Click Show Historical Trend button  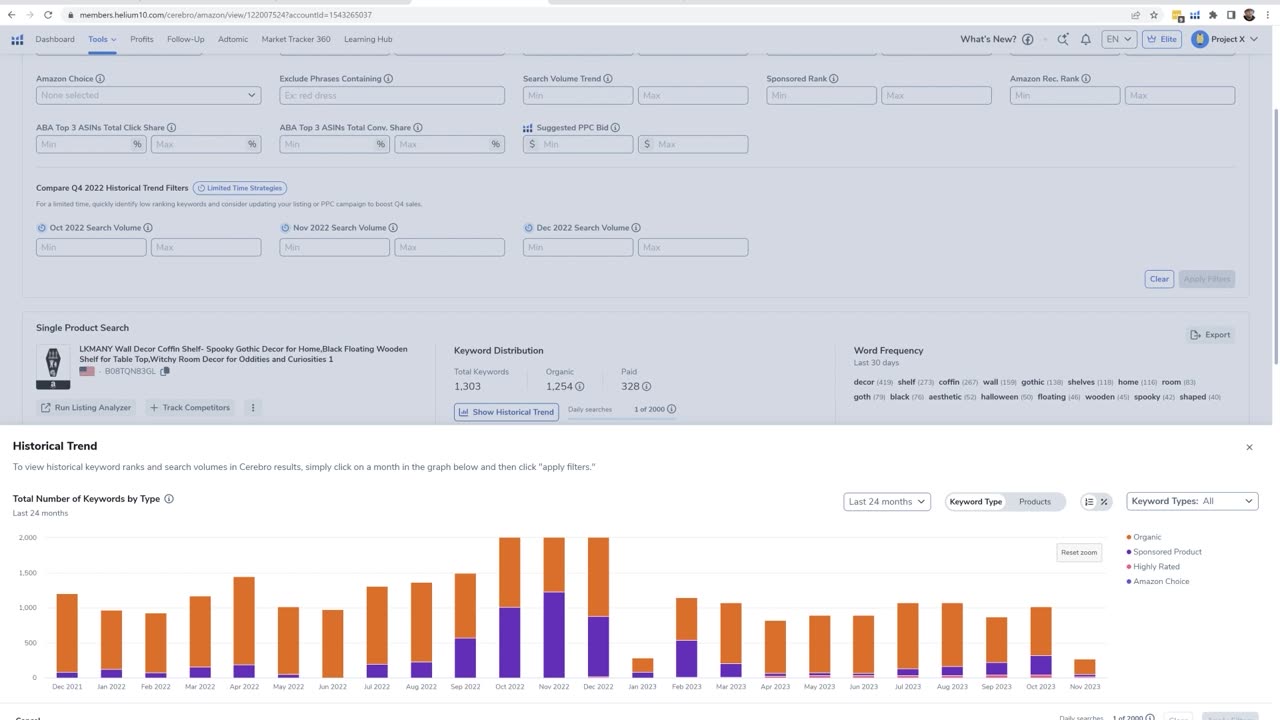click(x=506, y=412)
